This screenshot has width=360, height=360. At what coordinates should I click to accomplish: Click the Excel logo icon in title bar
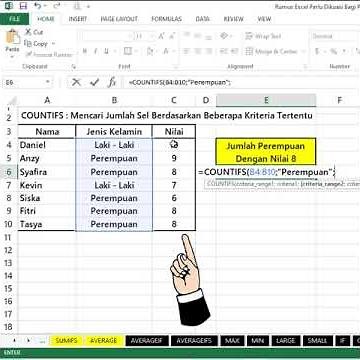click(9, 6)
